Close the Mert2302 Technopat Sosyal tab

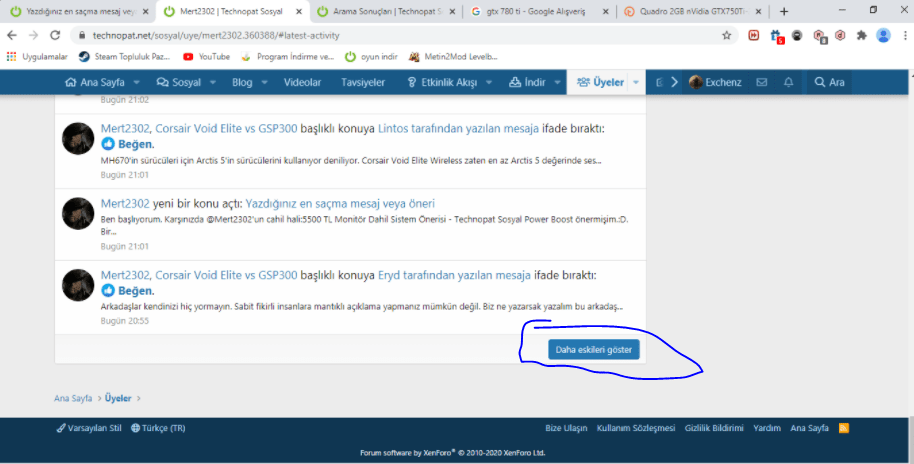[299, 12]
